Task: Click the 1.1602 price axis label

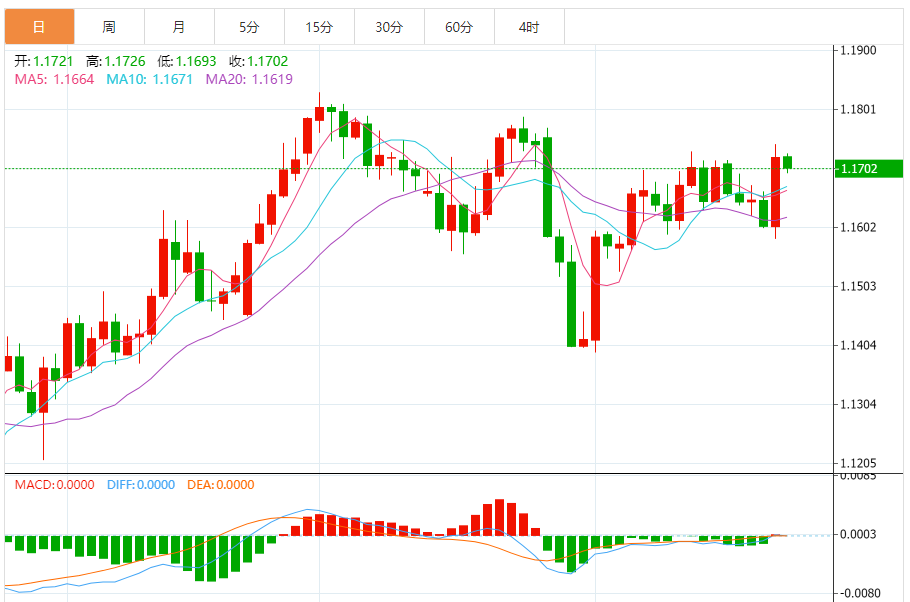Action: tap(858, 227)
